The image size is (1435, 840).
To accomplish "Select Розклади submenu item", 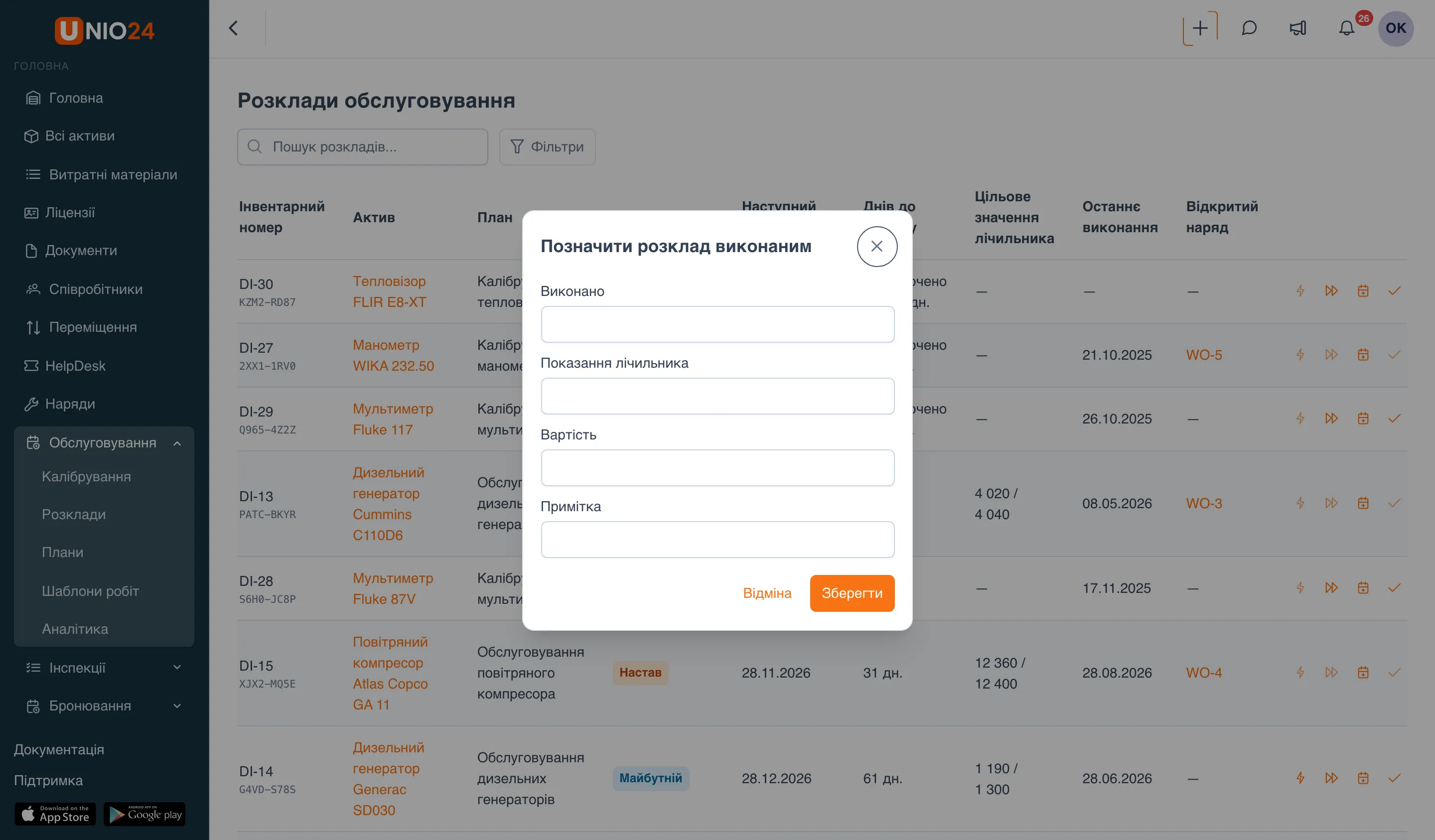I will pos(73,514).
